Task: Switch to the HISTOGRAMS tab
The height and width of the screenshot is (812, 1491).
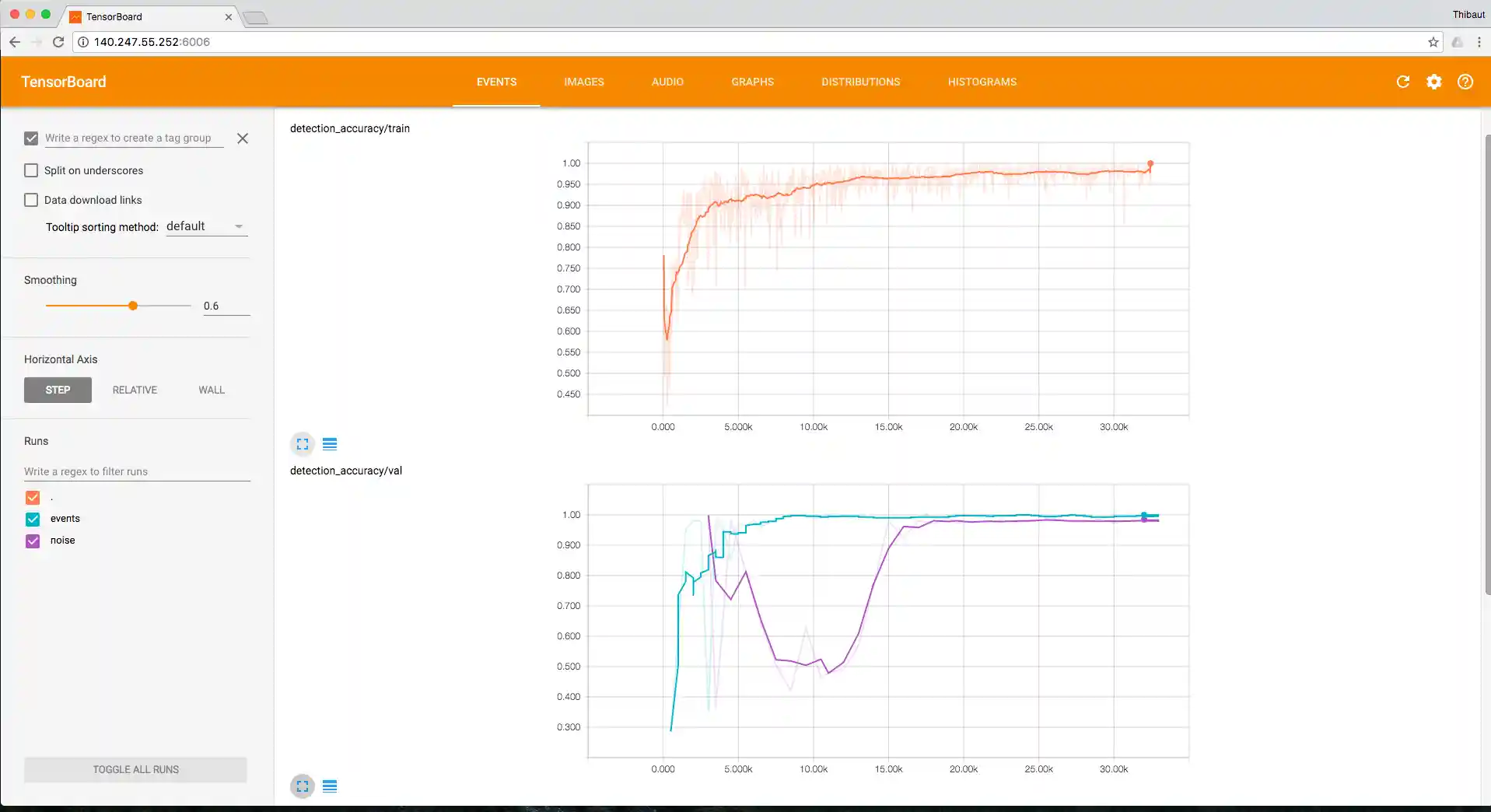Action: (x=982, y=82)
